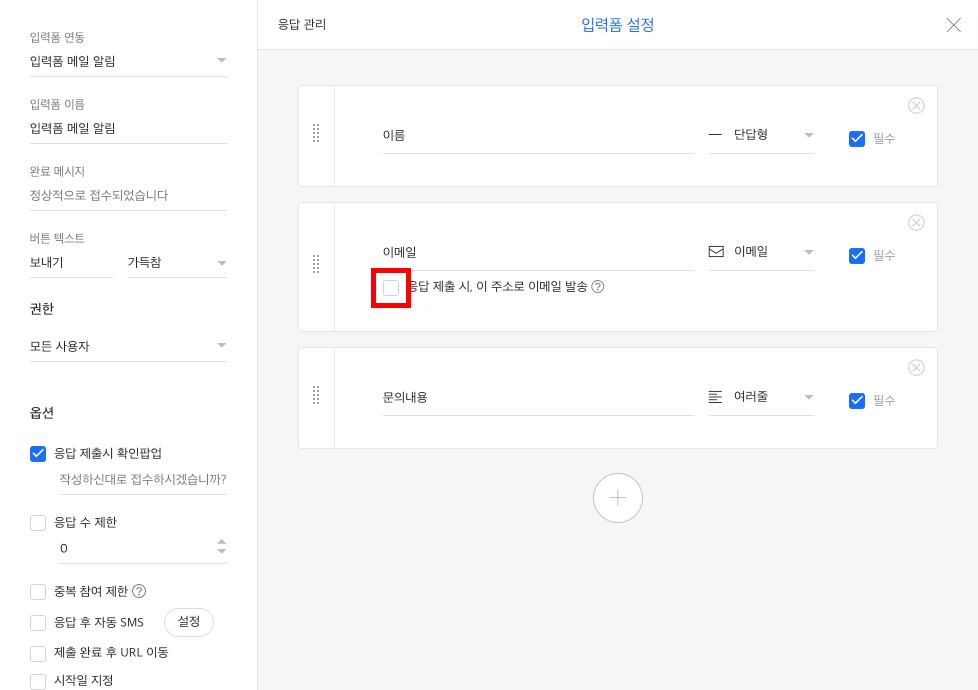Edit the 입력폼 이름 text field

pos(128,129)
